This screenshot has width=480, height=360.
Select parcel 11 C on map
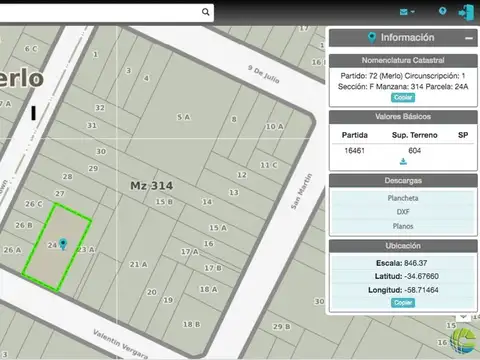269,165
